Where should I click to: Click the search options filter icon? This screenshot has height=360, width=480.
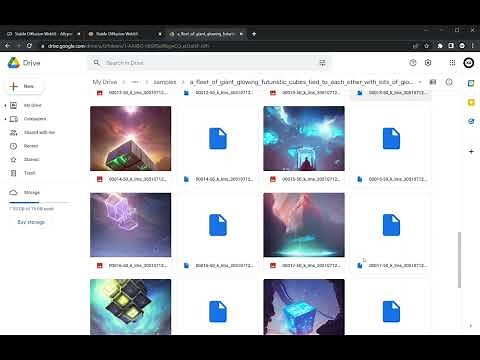point(322,63)
